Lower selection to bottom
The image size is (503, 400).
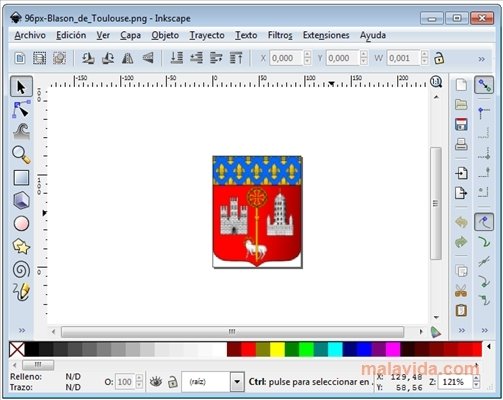[x=176, y=58]
